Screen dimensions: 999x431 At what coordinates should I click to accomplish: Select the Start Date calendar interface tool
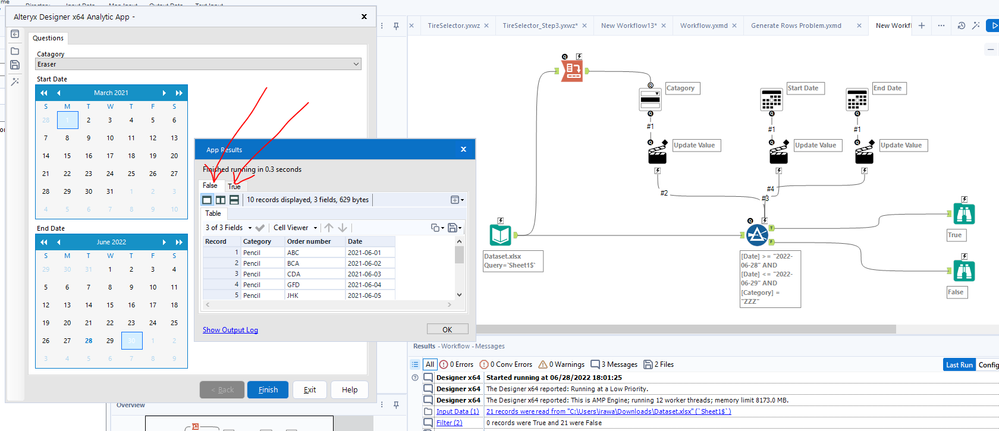(772, 99)
